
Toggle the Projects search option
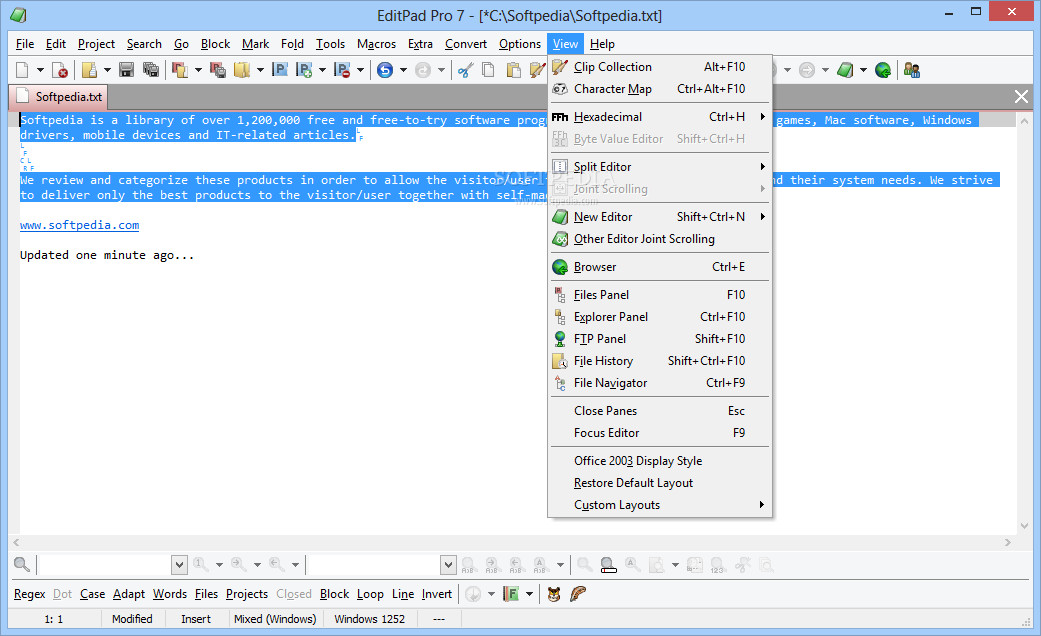click(247, 594)
